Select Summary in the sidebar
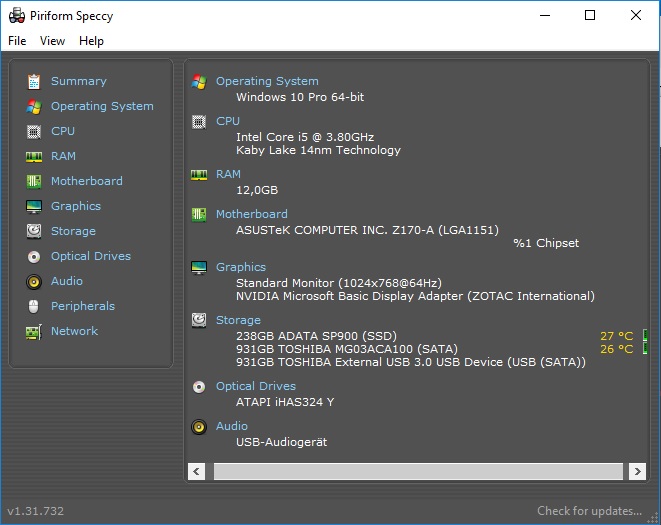 pyautogui.click(x=78, y=81)
